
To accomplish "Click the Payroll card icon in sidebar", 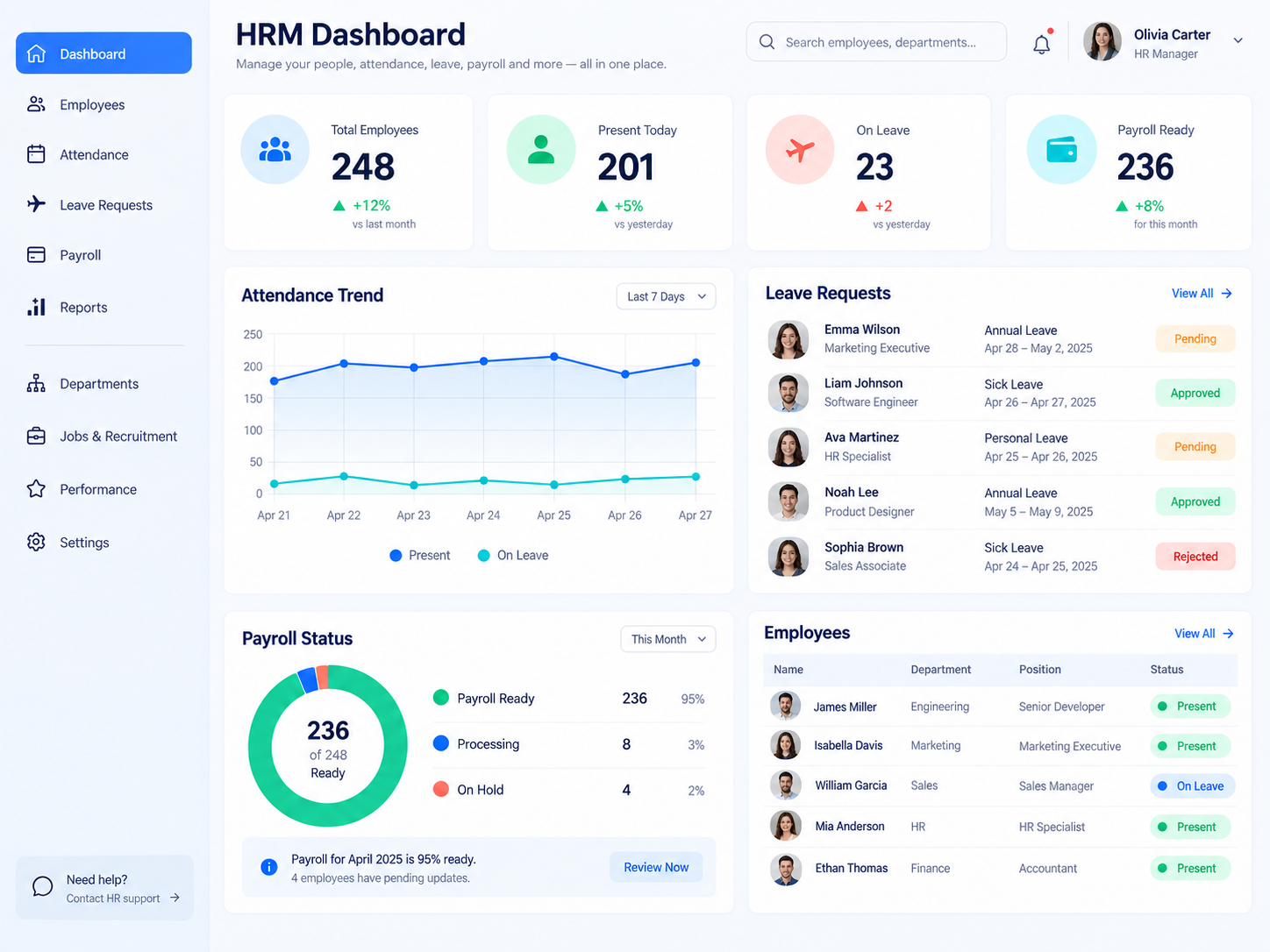I will [x=36, y=254].
